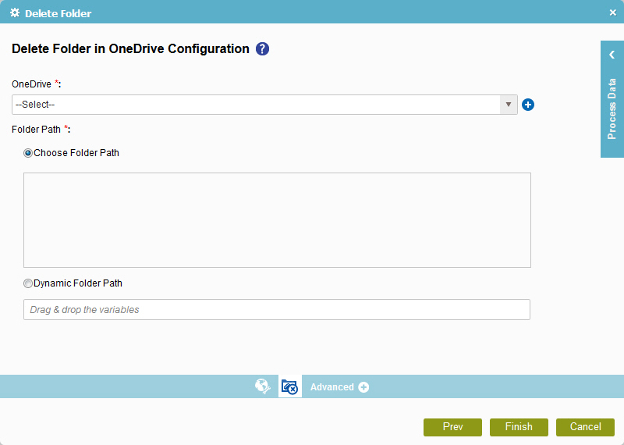Open the globe general configuration tab

pos(263,386)
